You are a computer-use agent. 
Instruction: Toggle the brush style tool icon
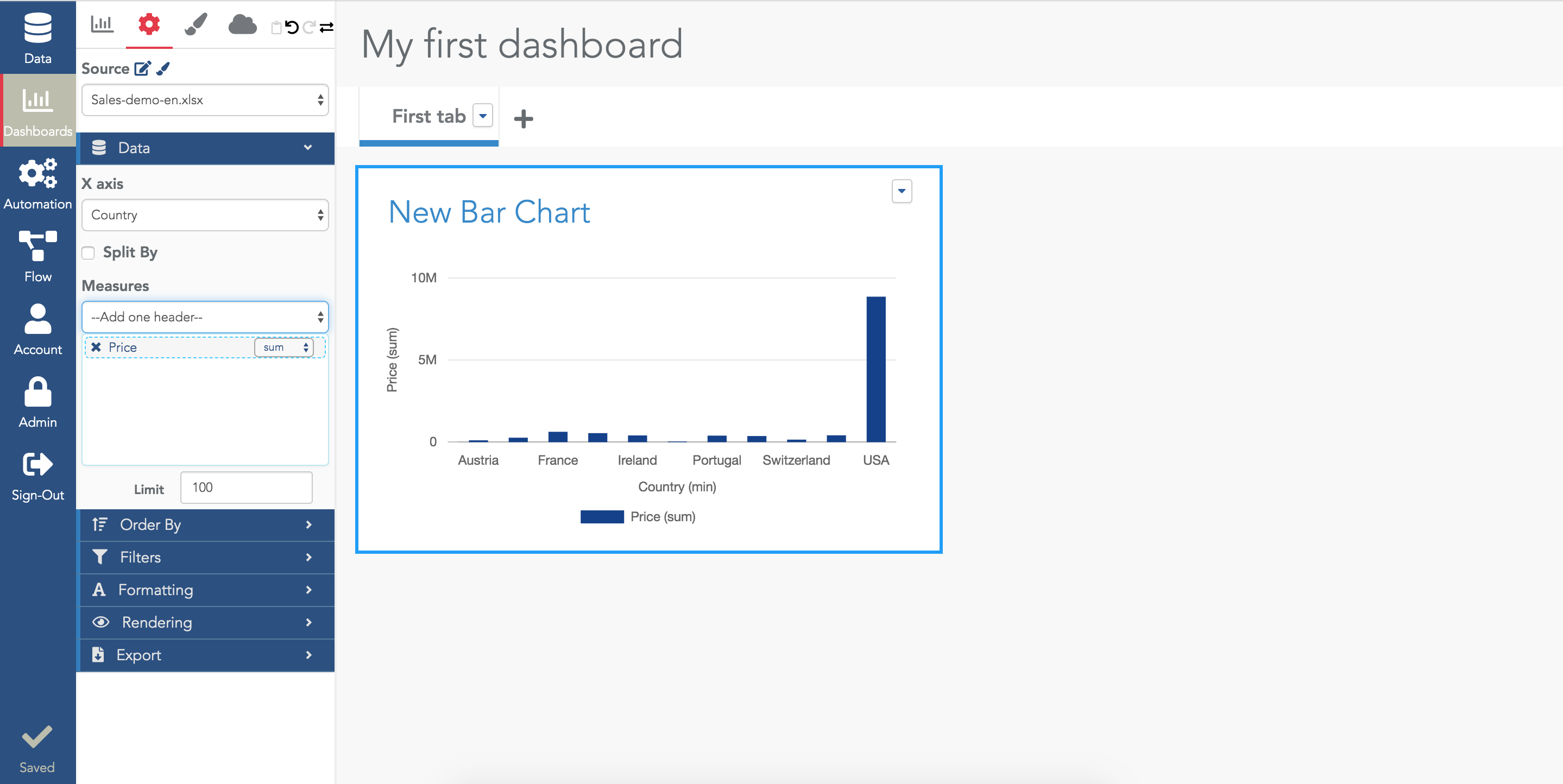pyautogui.click(x=195, y=25)
